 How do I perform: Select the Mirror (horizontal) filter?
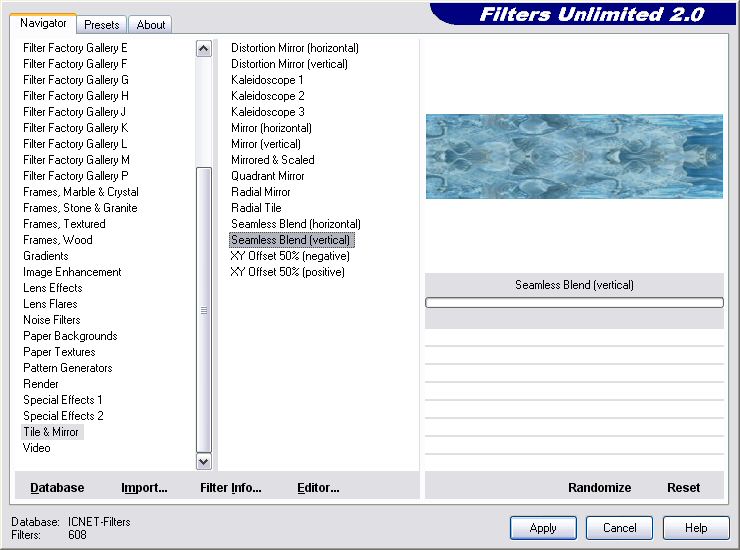[x=271, y=128]
